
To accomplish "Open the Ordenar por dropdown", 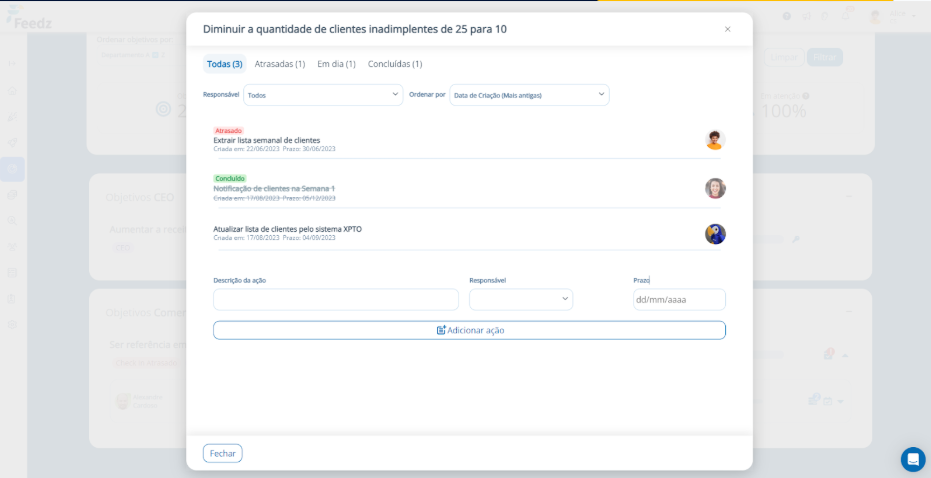I will (529, 95).
